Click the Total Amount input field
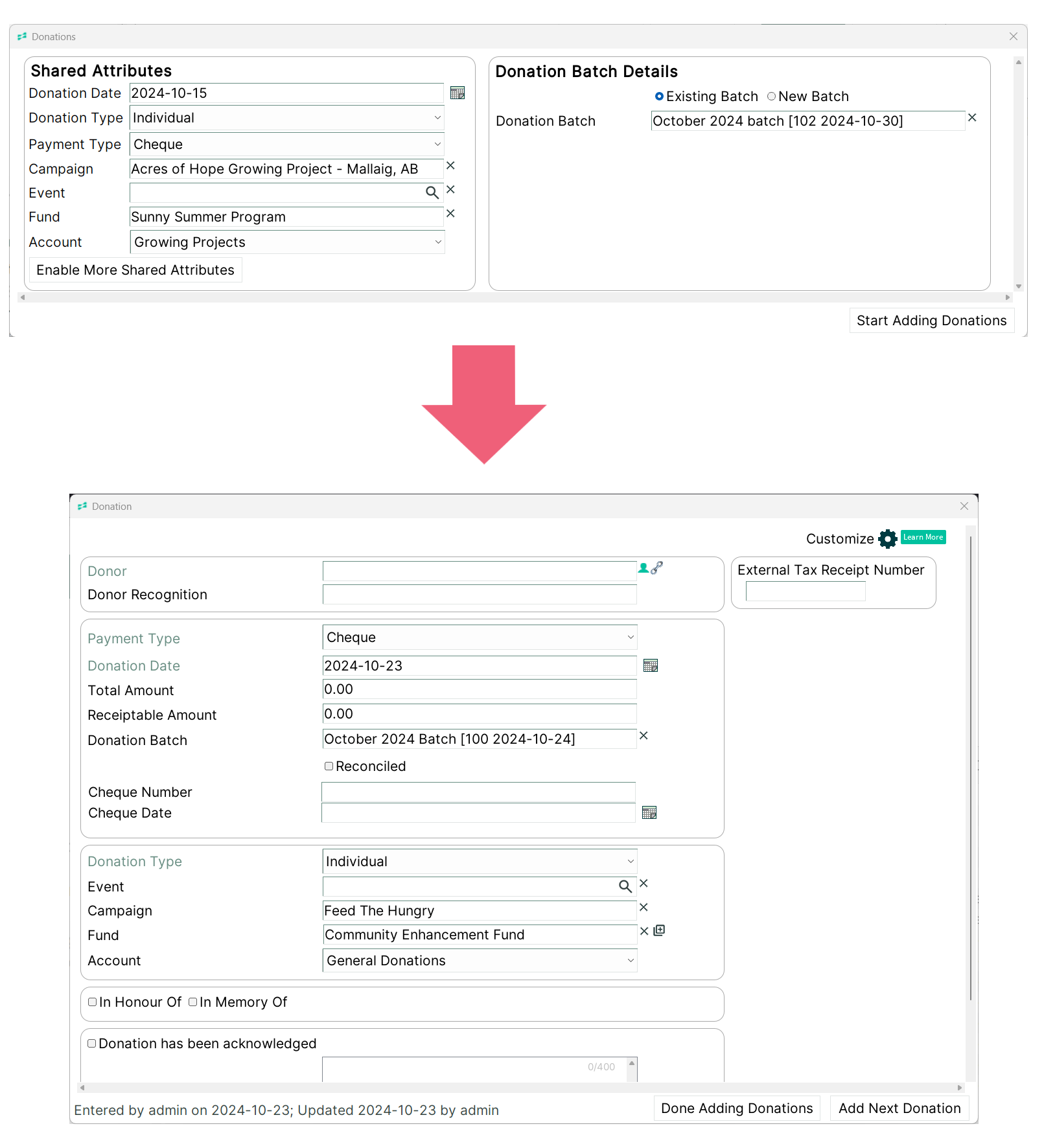 tap(480, 689)
